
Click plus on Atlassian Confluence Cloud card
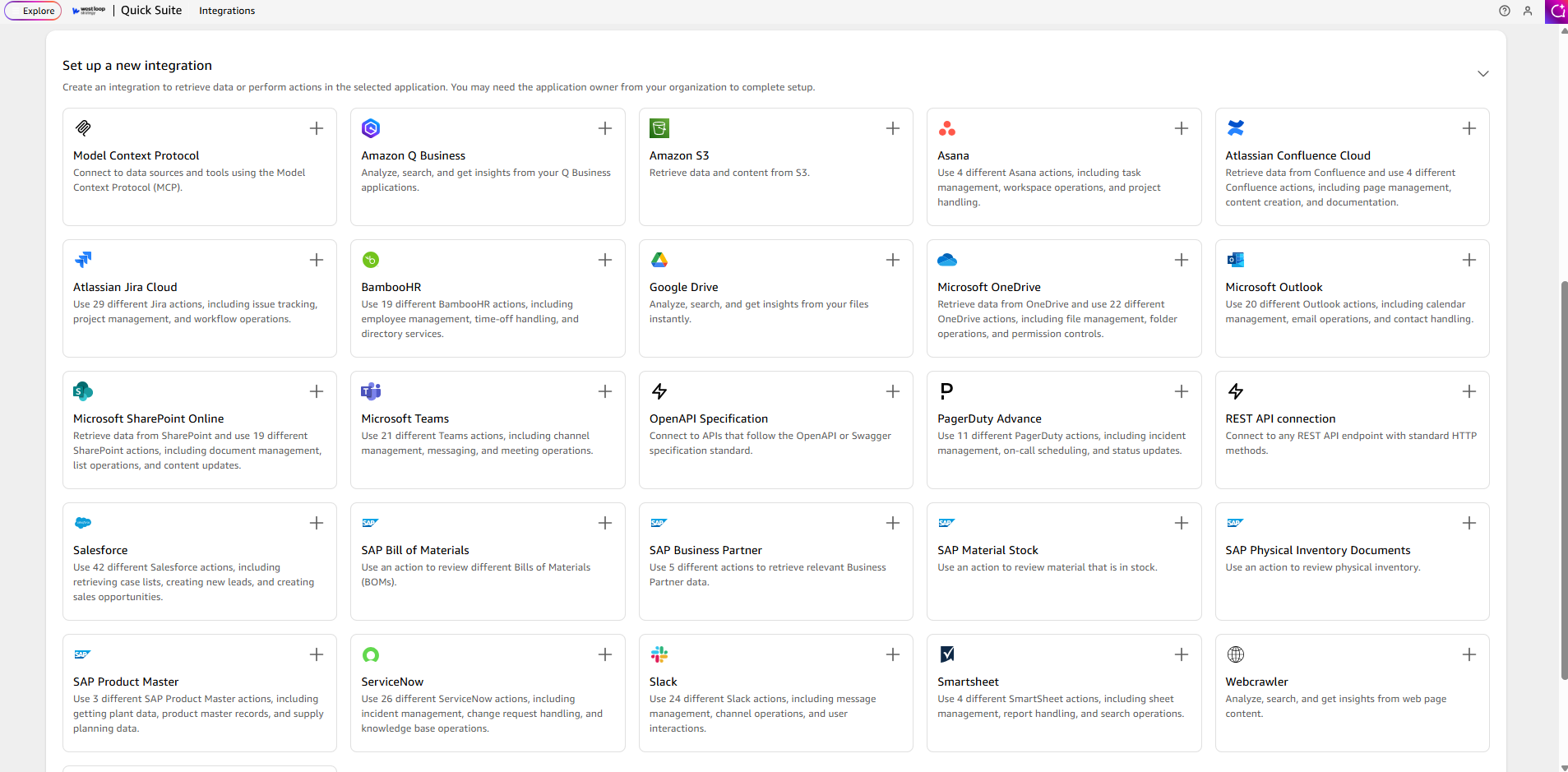1469,128
